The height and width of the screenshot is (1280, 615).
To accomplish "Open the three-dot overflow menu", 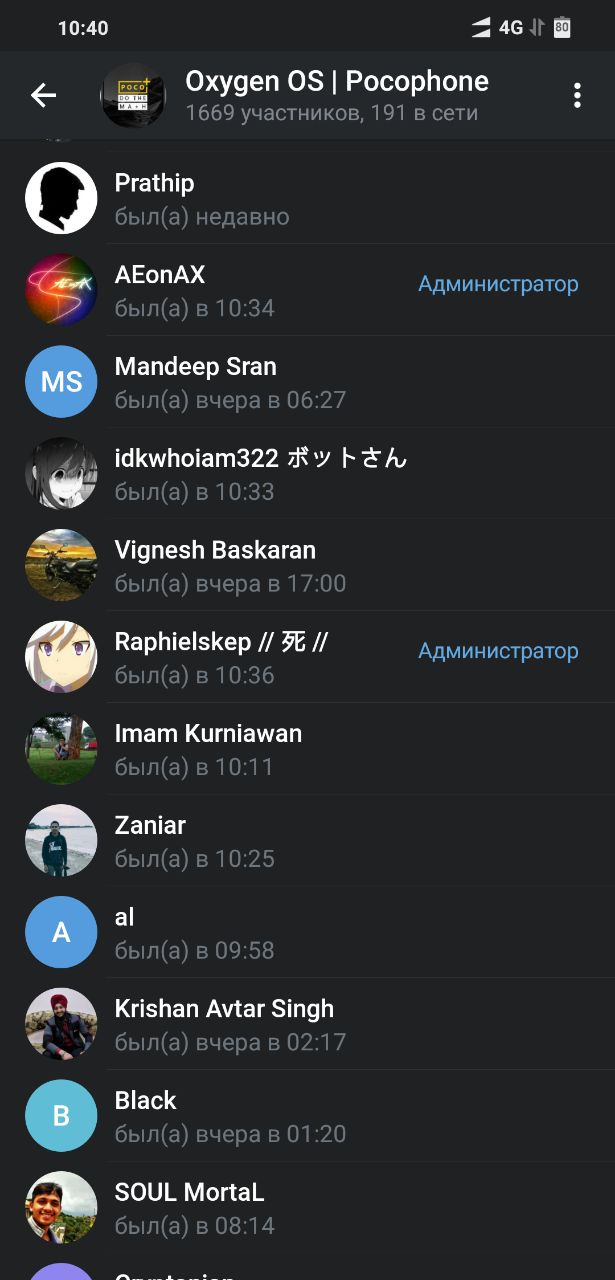I will (577, 96).
